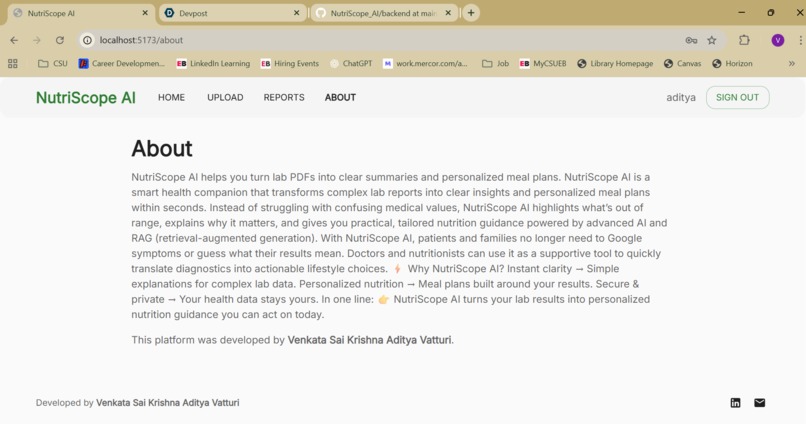Open work.mercor.com bookmark
Viewport: 806px width, 424px height.
(x=426, y=64)
